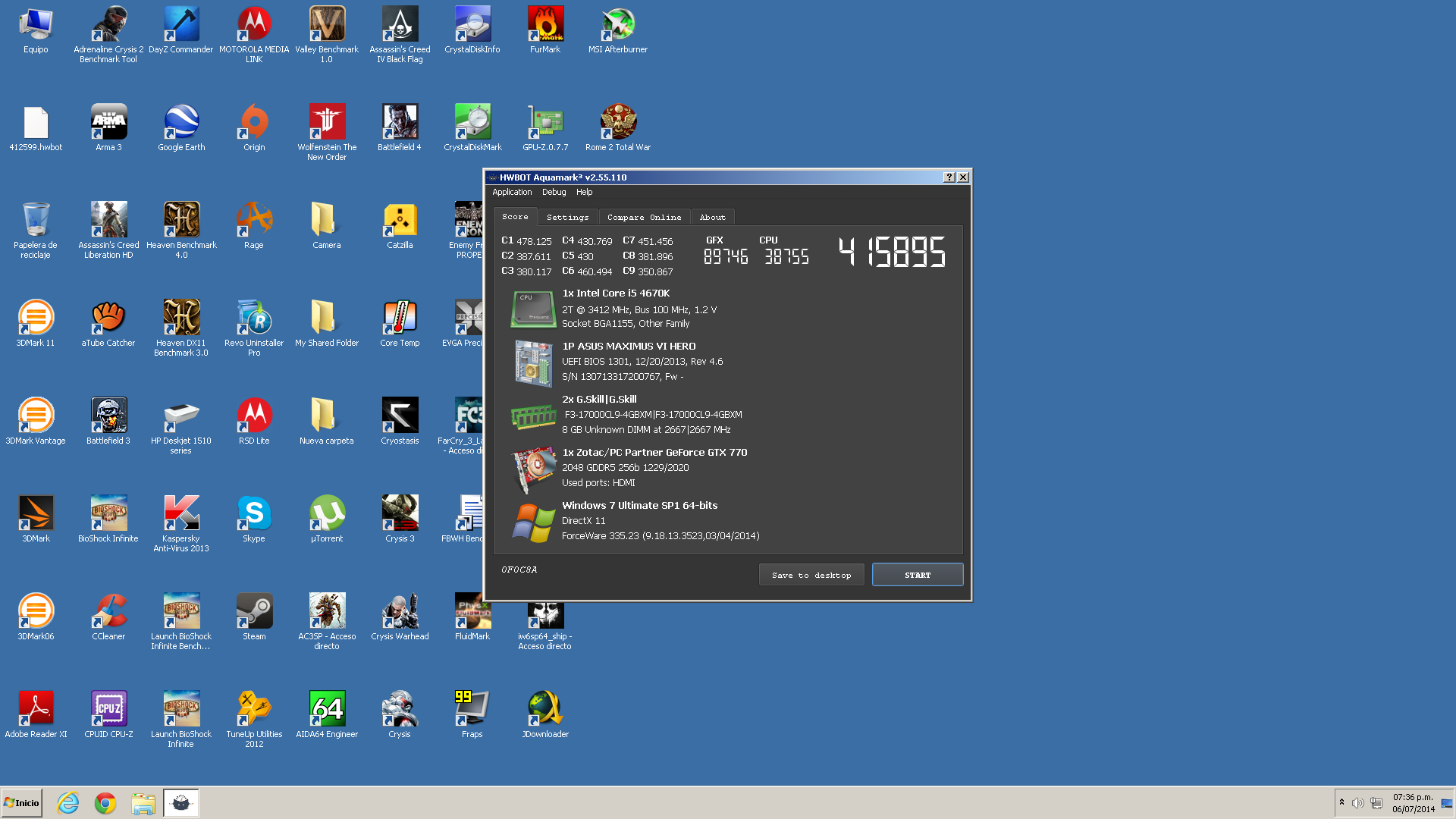
Task: Open the About tab
Action: point(713,218)
